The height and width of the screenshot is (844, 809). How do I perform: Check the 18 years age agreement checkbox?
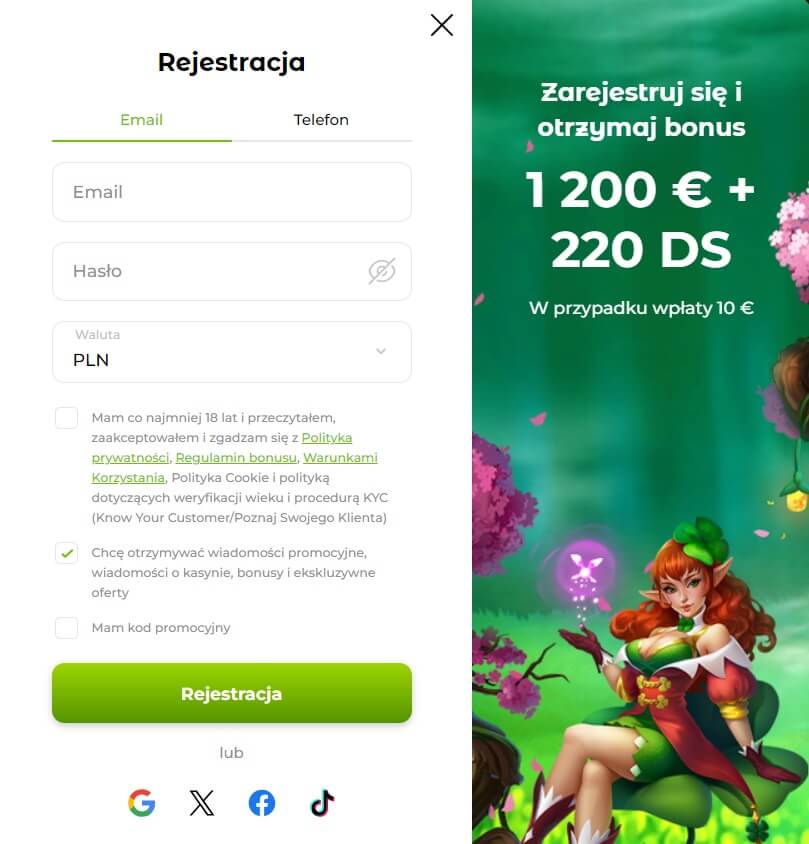pyautogui.click(x=66, y=418)
